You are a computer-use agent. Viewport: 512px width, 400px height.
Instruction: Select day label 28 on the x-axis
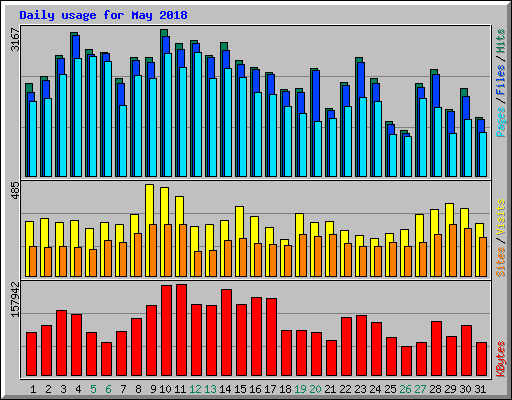(435, 389)
